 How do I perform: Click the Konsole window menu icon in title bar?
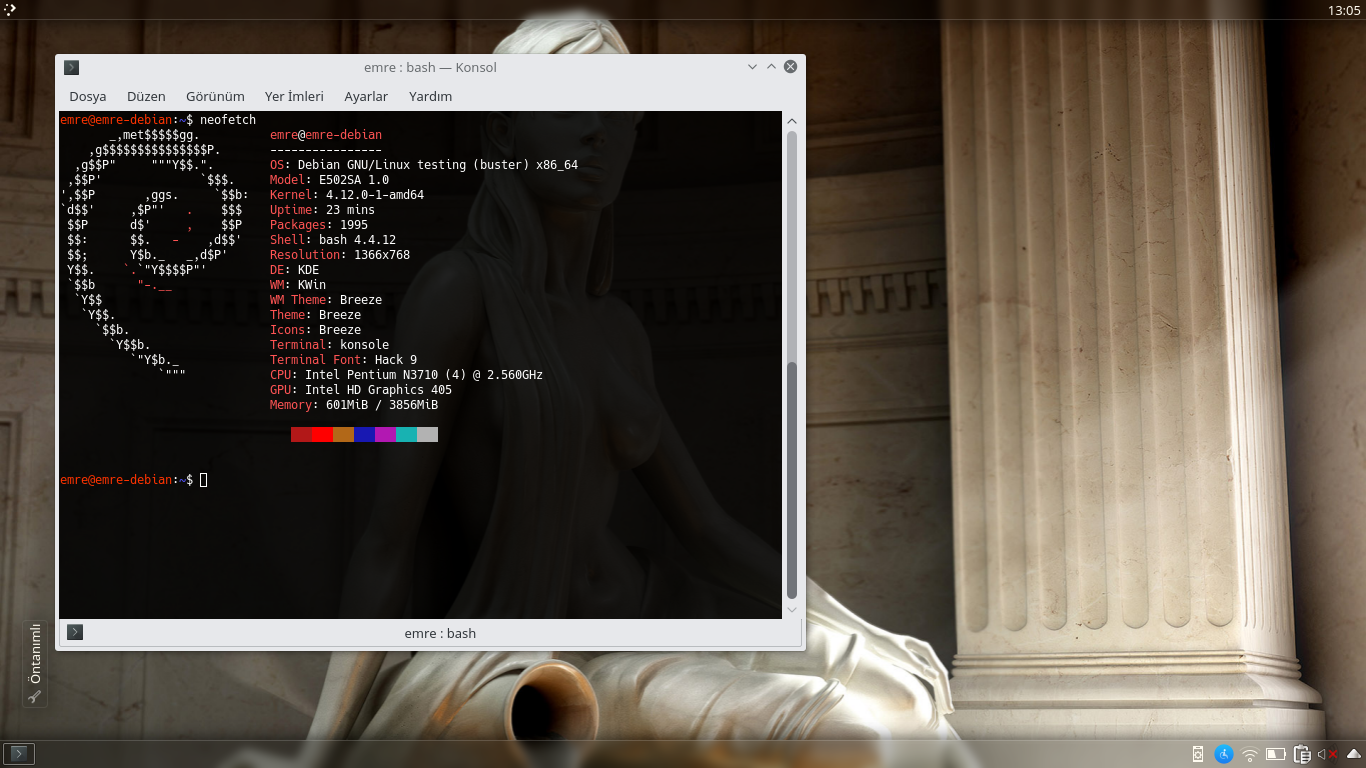(71, 67)
